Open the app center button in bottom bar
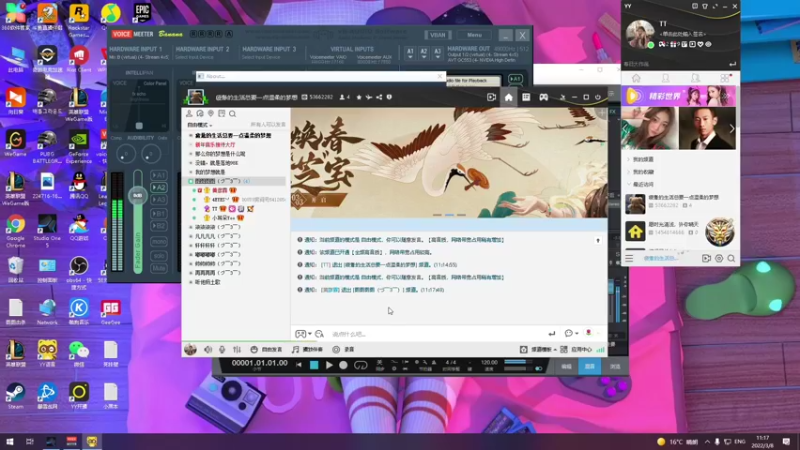 click(x=577, y=349)
